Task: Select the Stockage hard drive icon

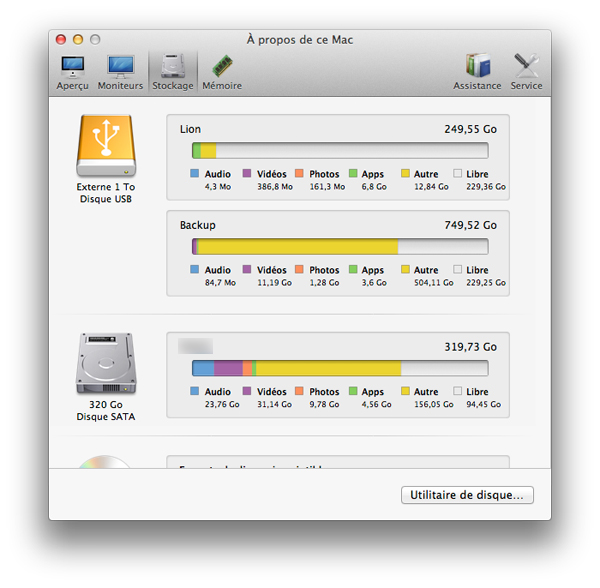Action: coord(173,66)
